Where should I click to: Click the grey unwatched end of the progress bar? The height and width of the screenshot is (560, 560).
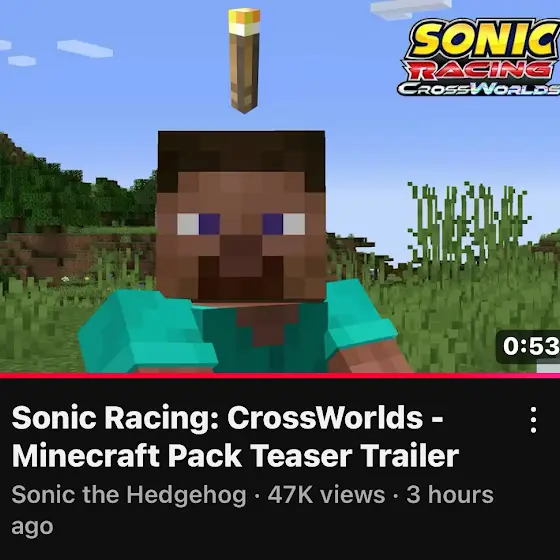548,369
